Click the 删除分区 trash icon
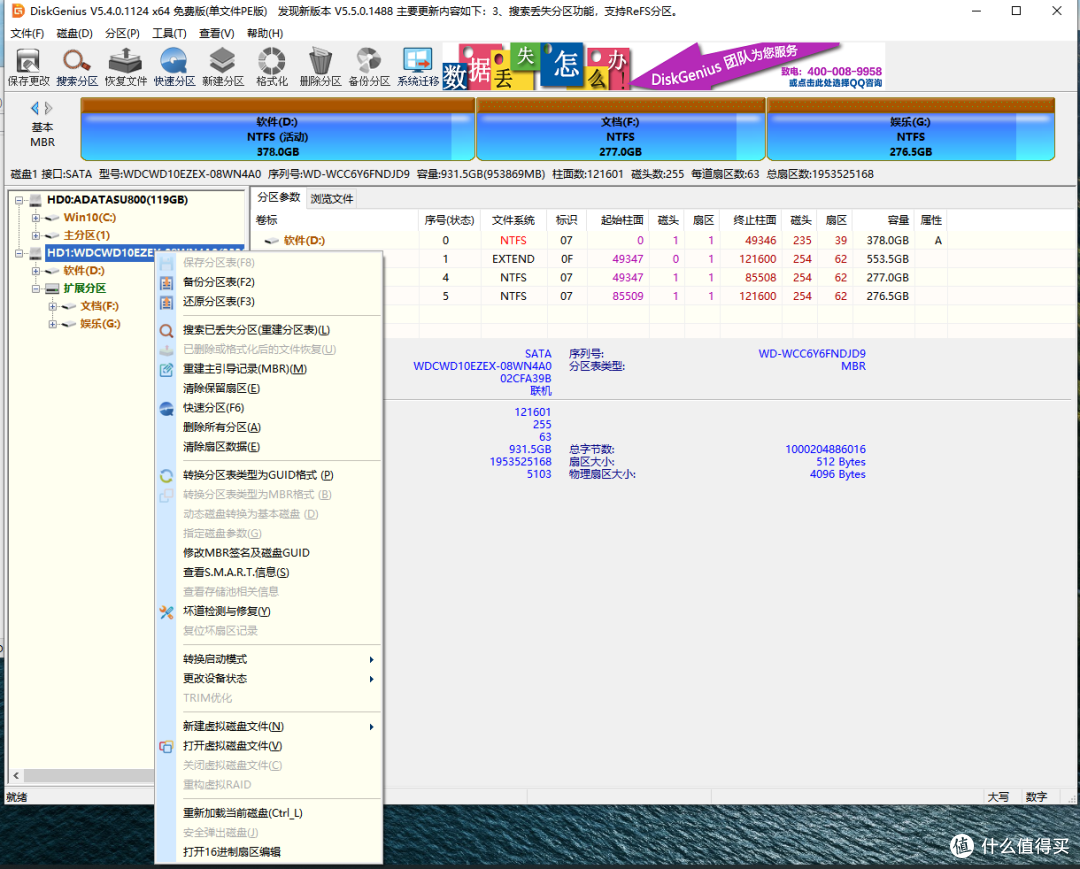The image size is (1080, 869). tap(320, 67)
